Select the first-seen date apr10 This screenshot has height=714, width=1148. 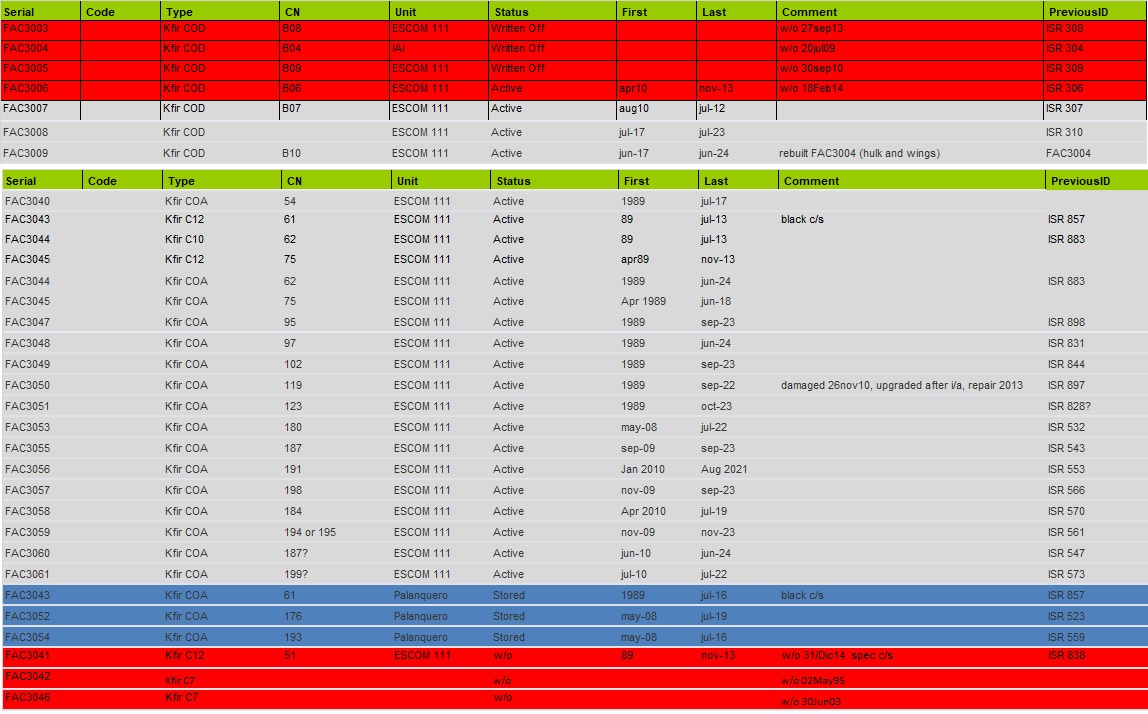tap(633, 88)
